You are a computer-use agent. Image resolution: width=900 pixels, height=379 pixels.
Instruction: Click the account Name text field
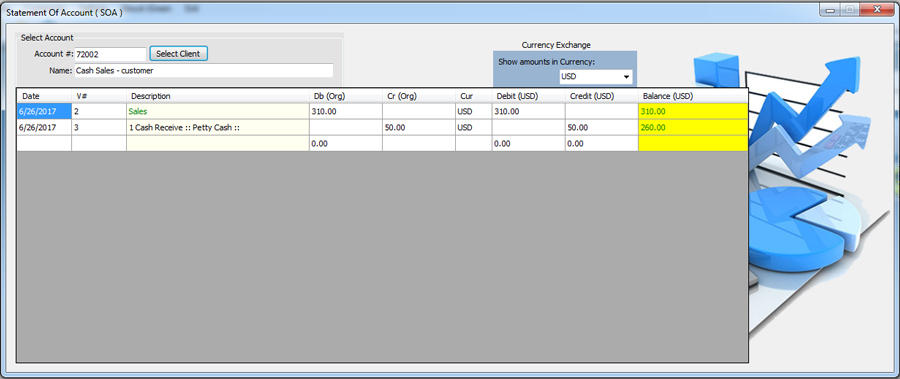pos(203,71)
